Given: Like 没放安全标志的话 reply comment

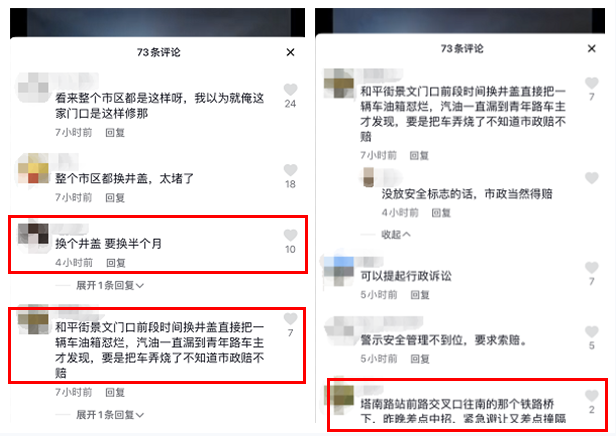Looking at the screenshot, I should [592, 178].
